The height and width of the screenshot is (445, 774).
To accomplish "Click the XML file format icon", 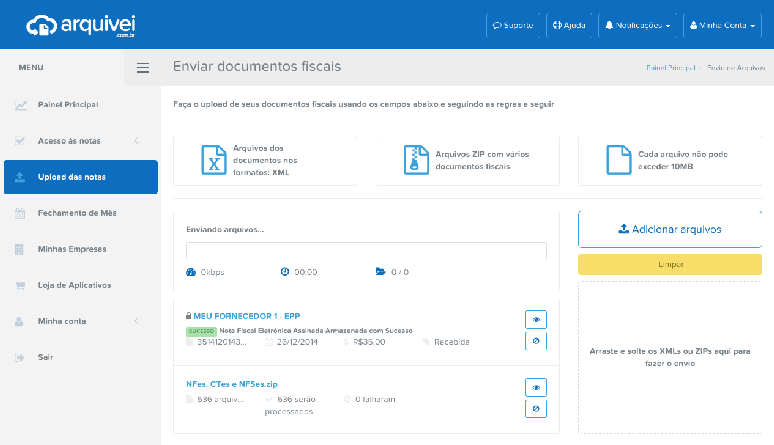I will (213, 160).
